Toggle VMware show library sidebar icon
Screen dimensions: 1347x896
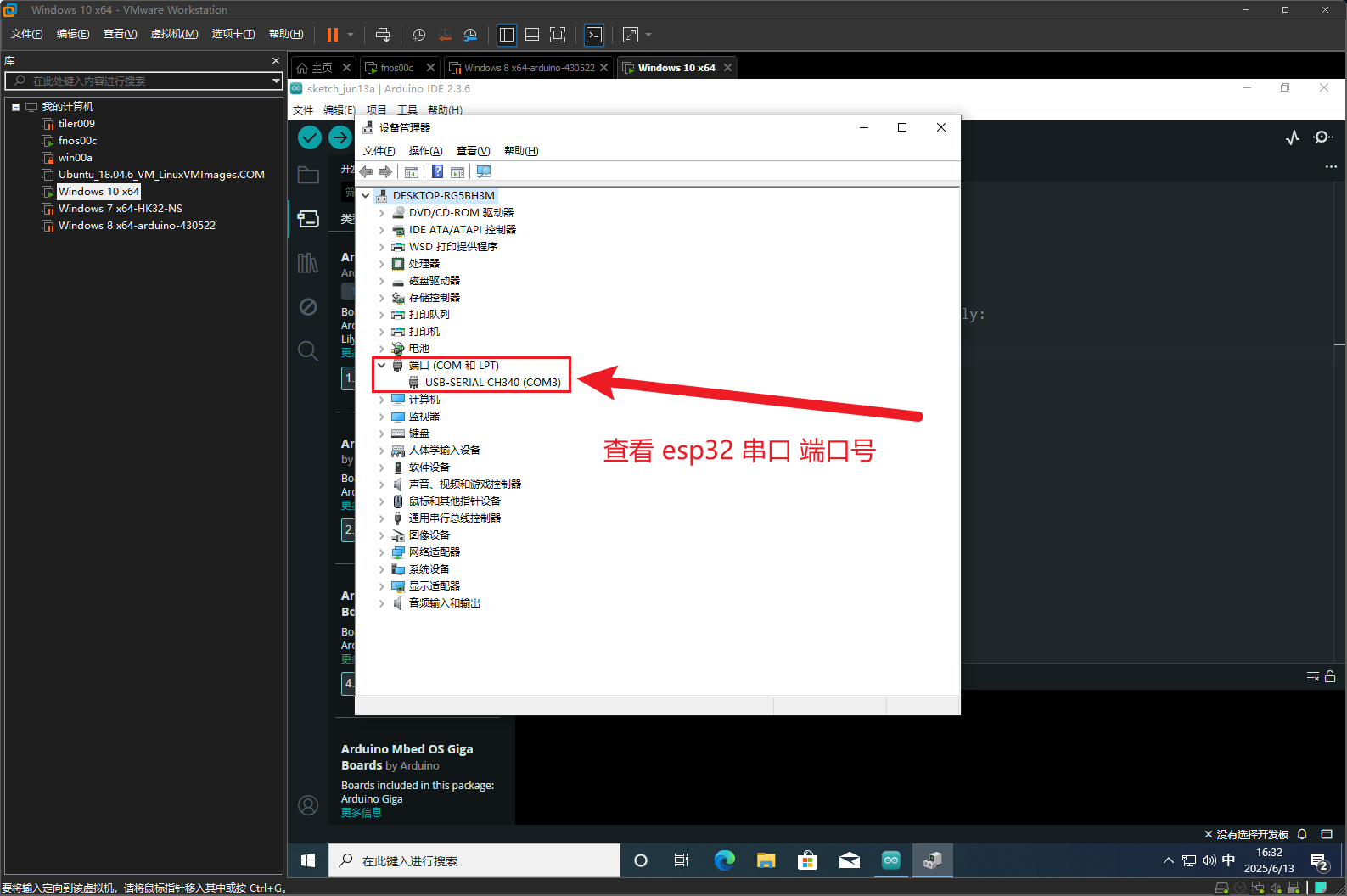click(507, 35)
